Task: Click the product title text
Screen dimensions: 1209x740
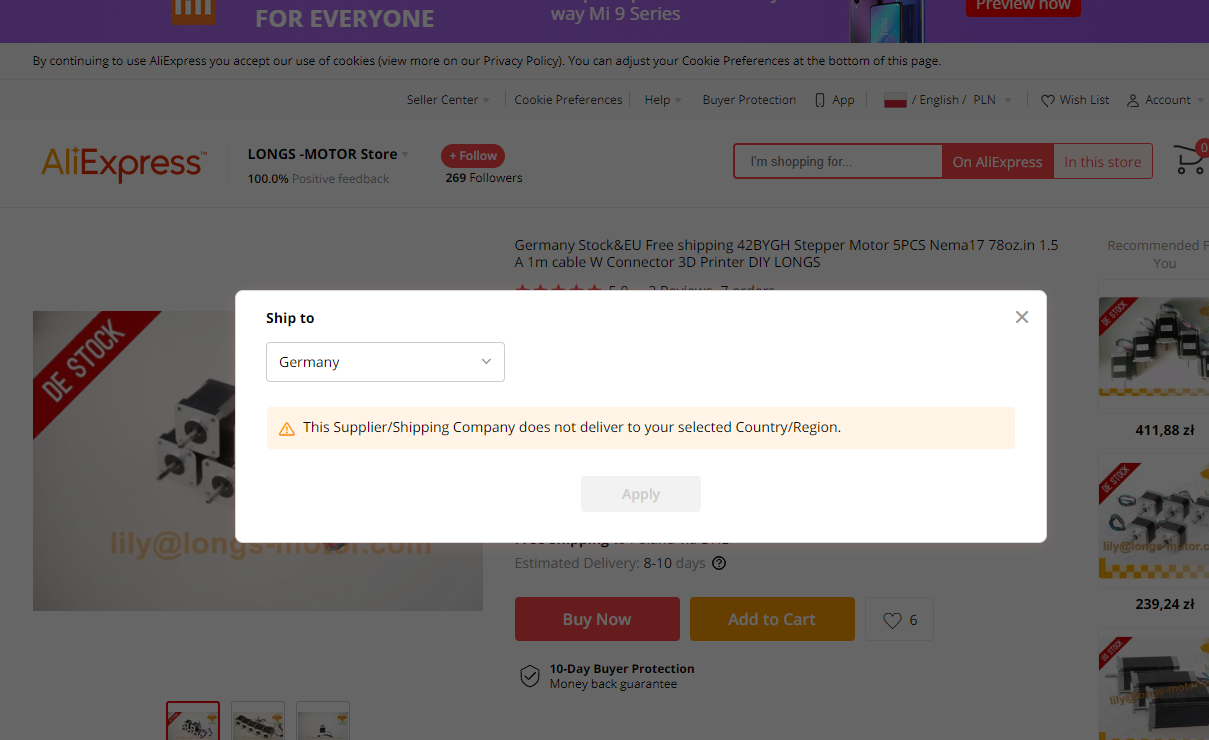Action: pos(786,253)
